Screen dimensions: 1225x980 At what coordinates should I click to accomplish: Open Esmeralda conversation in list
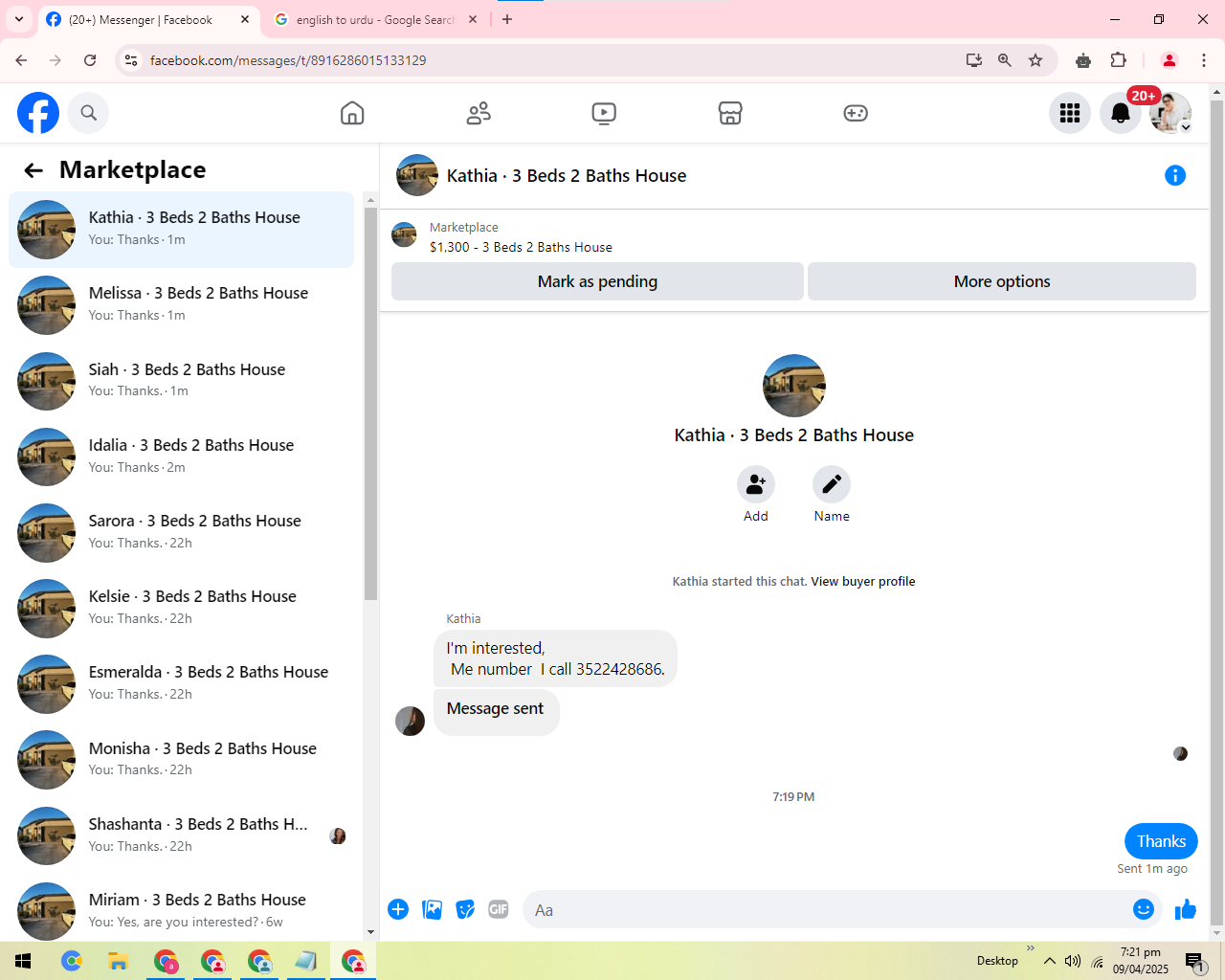181,684
